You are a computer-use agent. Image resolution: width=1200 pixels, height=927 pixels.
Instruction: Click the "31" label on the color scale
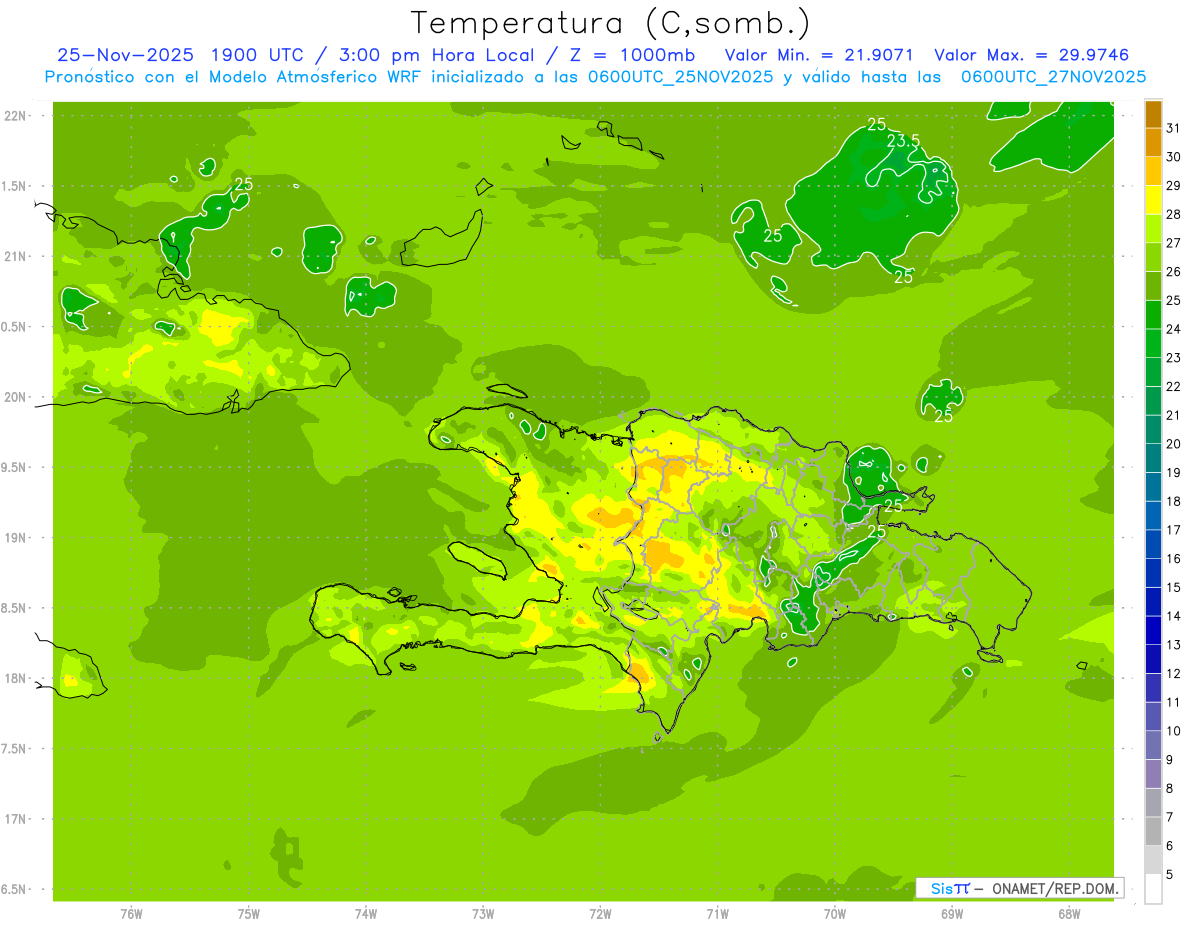(x=1174, y=127)
